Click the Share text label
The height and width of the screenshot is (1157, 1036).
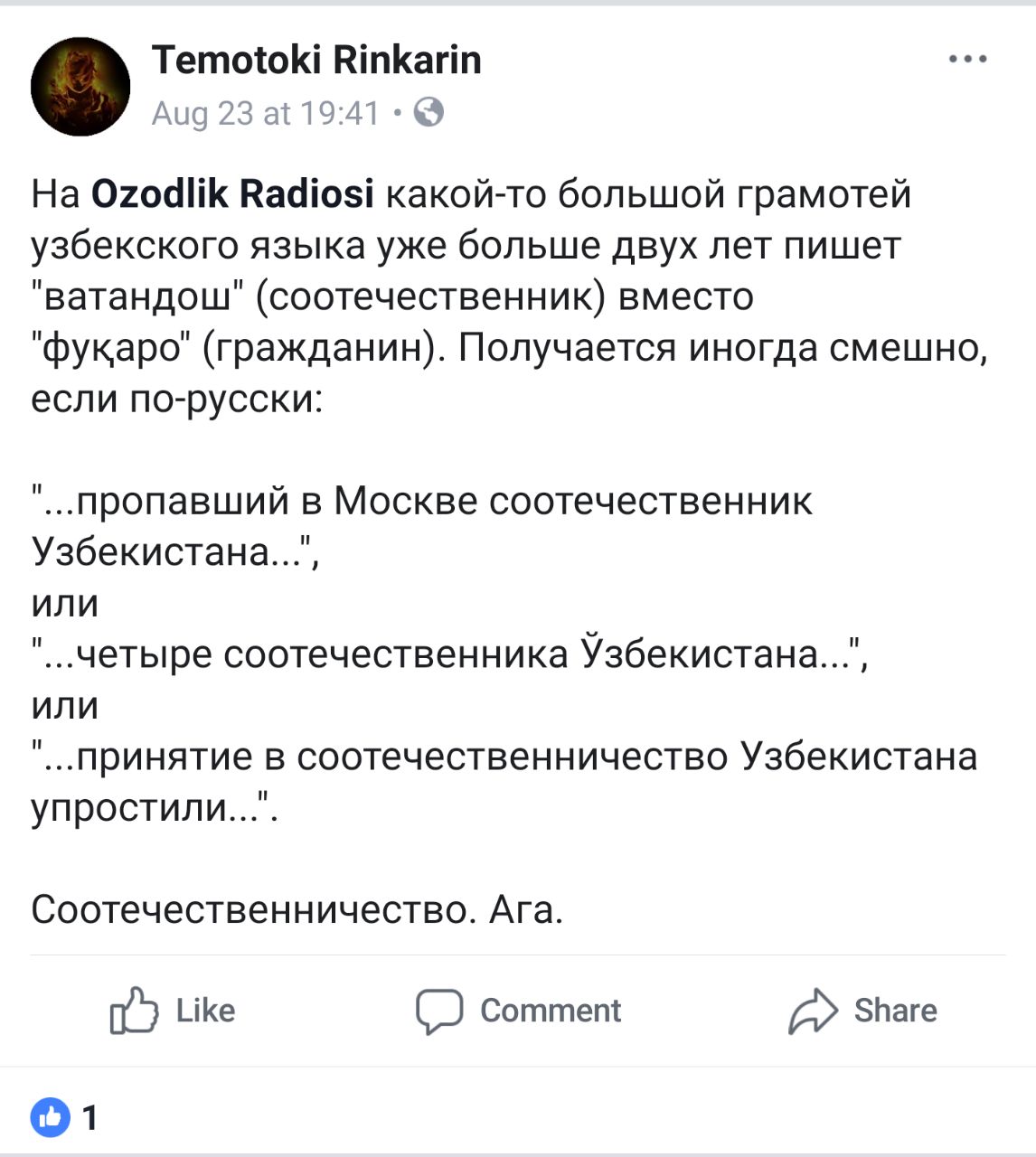point(895,1011)
